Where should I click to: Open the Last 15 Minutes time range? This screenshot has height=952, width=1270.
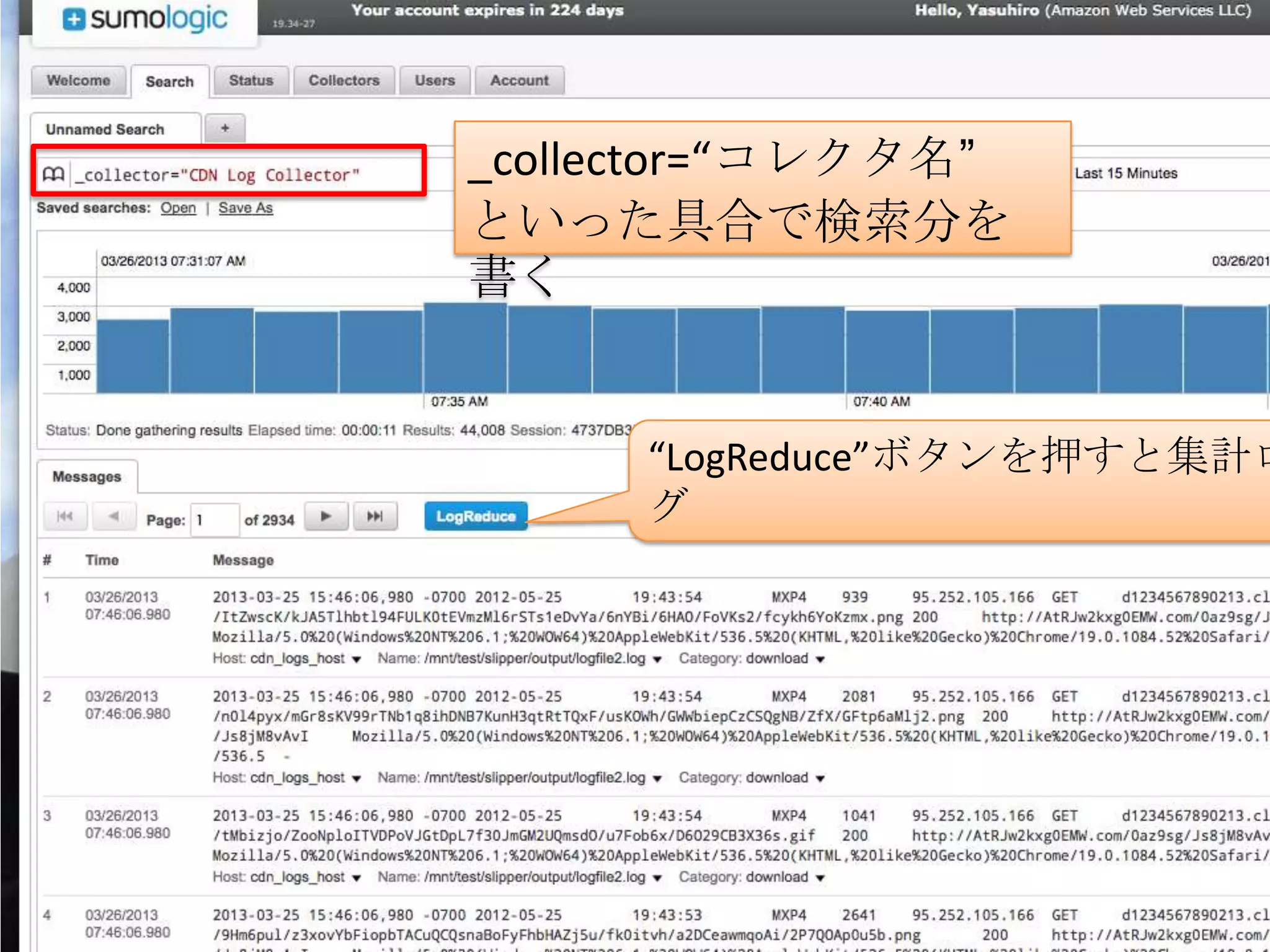point(1126,174)
